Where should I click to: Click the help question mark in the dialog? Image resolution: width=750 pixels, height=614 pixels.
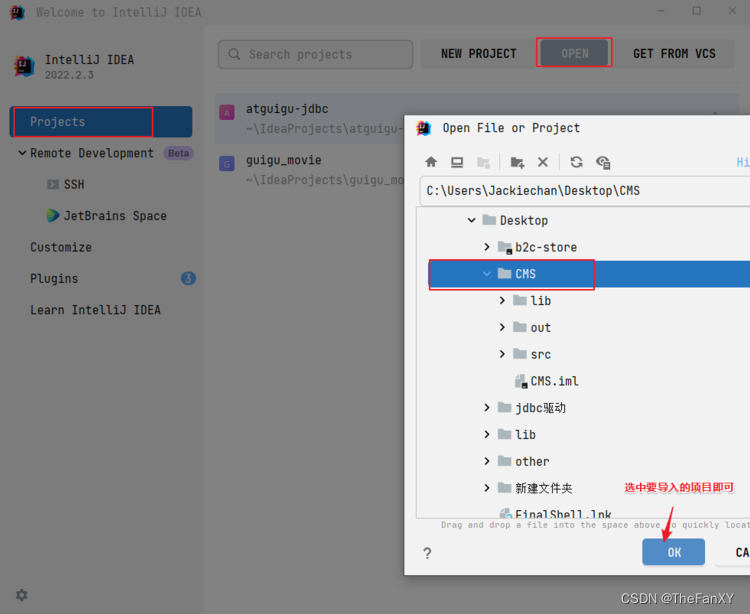pyautogui.click(x=427, y=553)
